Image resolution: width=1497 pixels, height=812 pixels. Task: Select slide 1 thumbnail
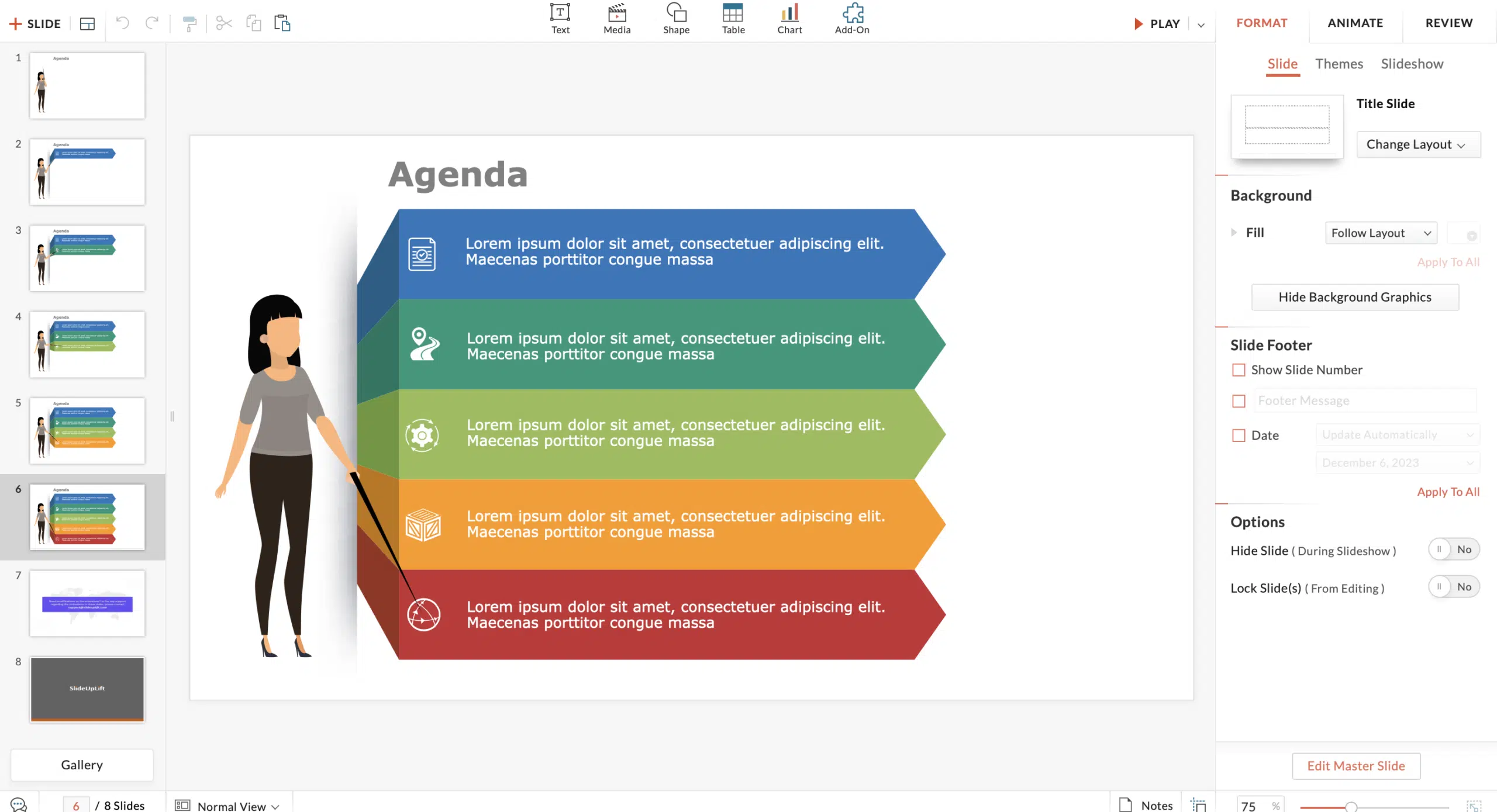point(87,85)
